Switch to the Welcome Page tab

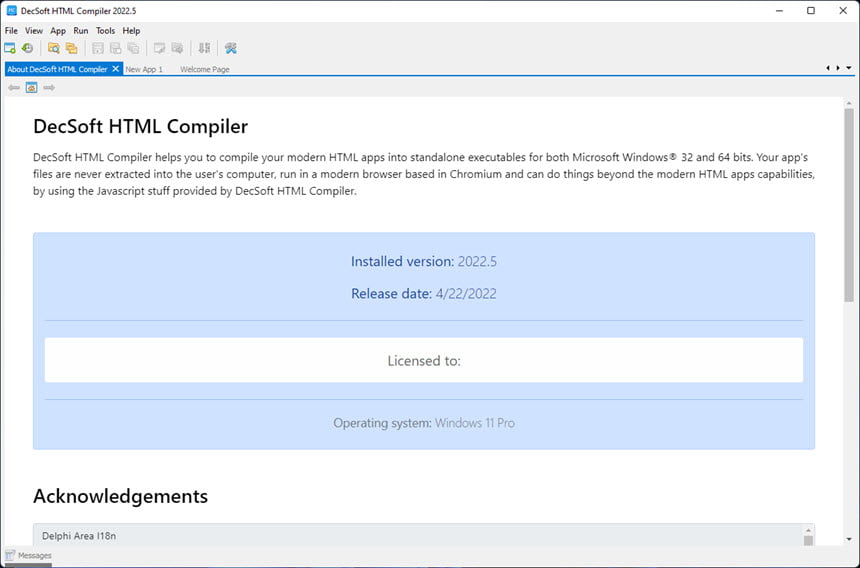205,70
